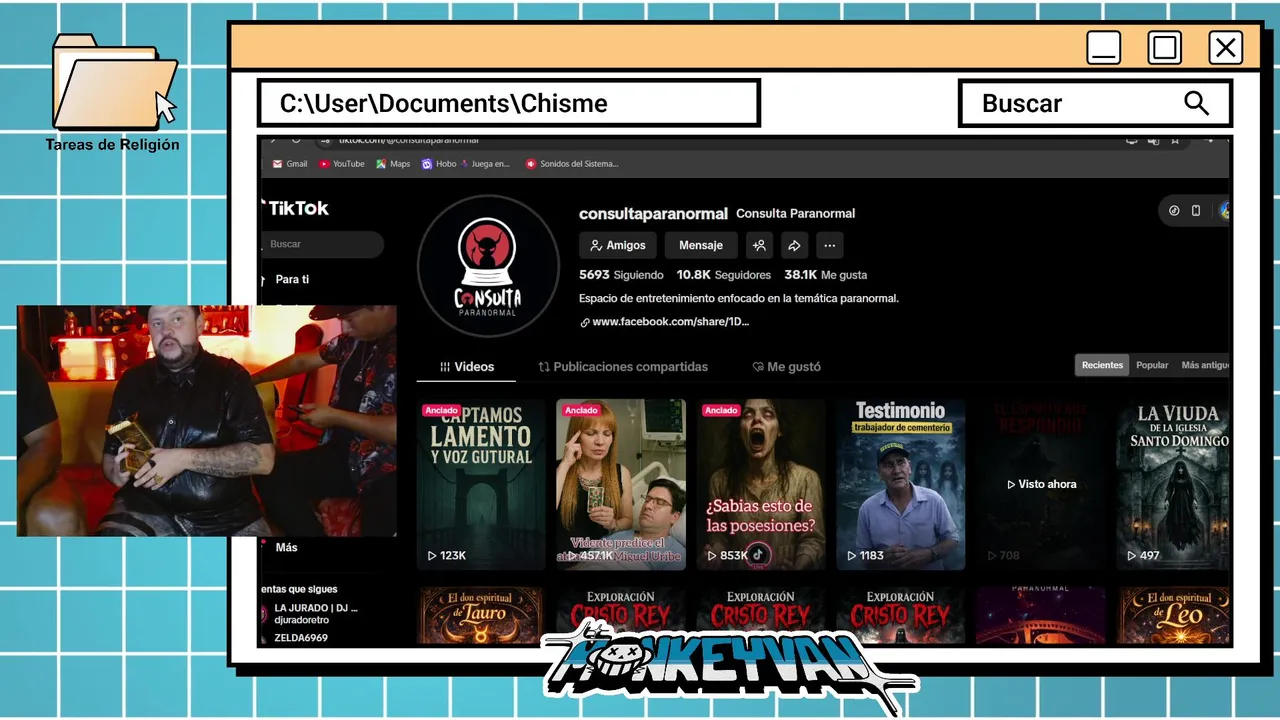Open the LA JURADO | DJ account
This screenshot has height=720, width=1280.
pos(316,608)
